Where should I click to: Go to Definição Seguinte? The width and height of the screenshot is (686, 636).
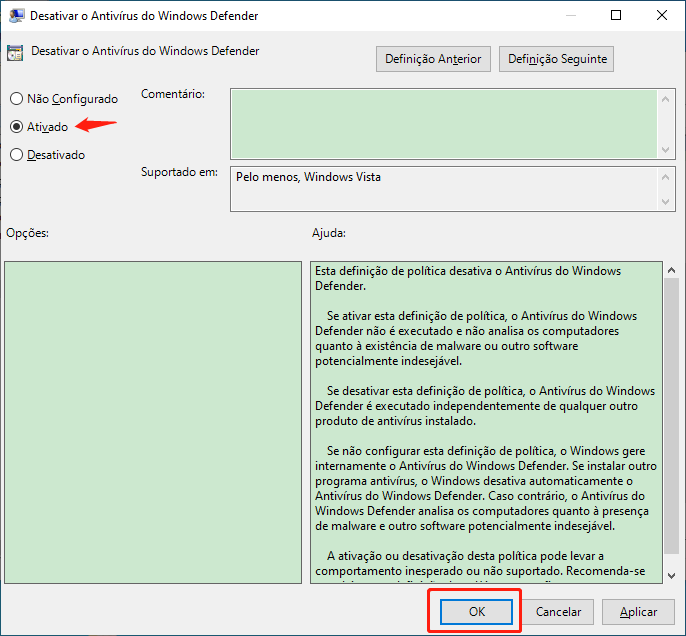click(x=556, y=59)
